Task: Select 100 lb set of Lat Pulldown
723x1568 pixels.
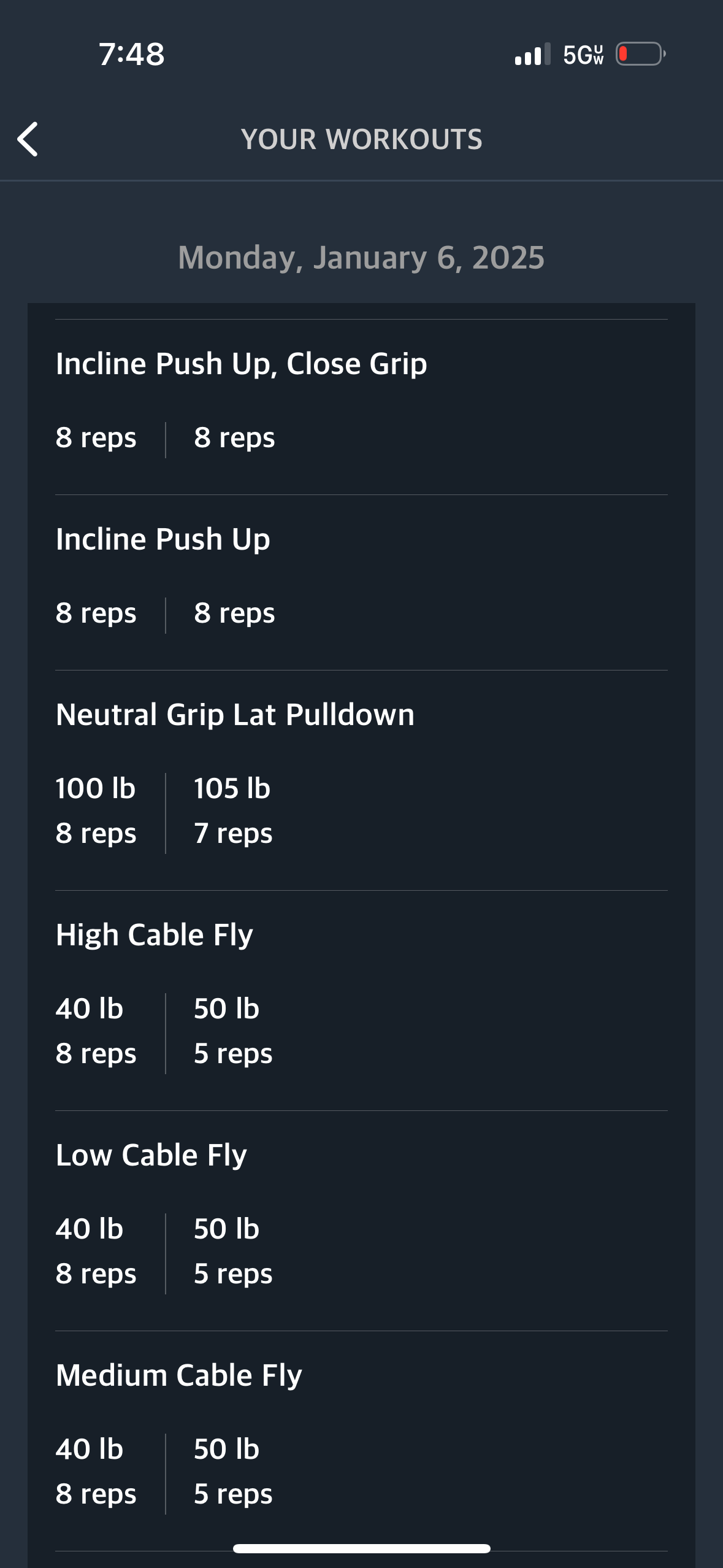Action: [96, 810]
